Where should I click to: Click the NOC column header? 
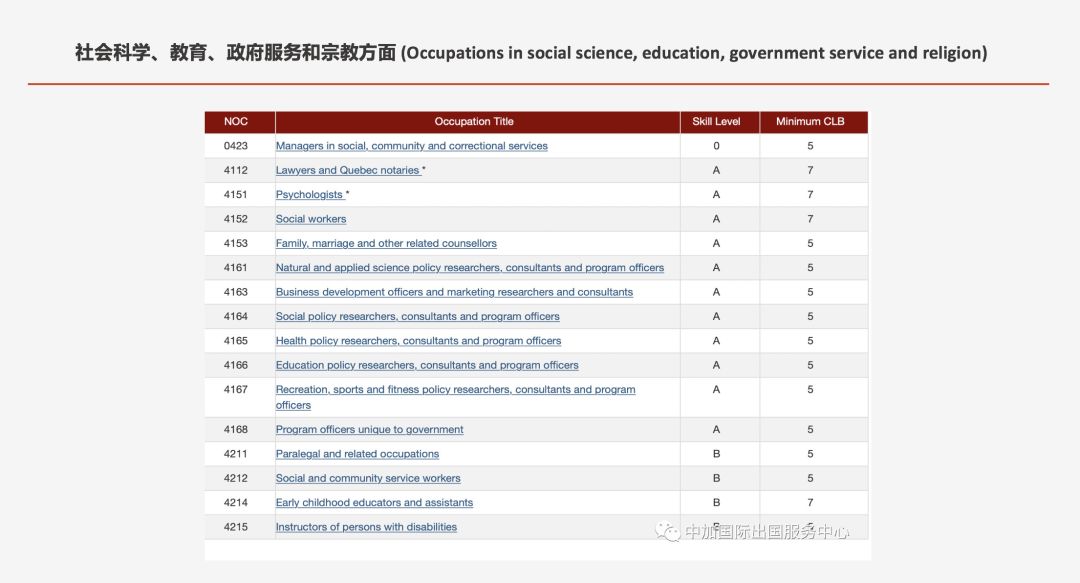(x=236, y=122)
